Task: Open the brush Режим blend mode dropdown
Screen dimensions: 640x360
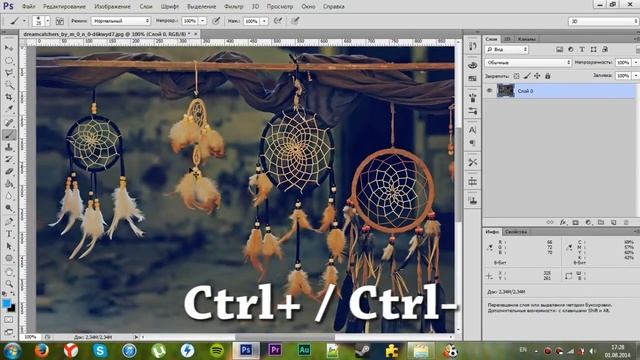Action: pyautogui.click(x=121, y=20)
